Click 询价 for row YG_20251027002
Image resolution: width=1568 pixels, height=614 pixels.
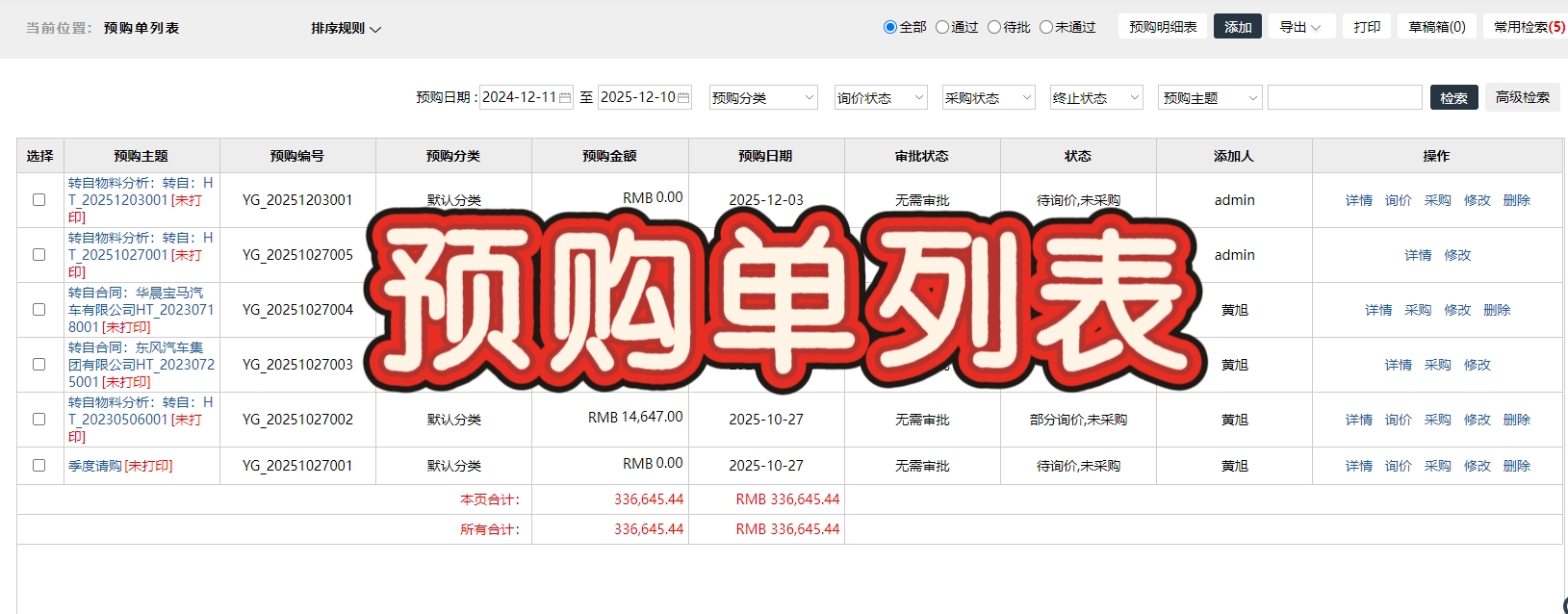click(1399, 420)
